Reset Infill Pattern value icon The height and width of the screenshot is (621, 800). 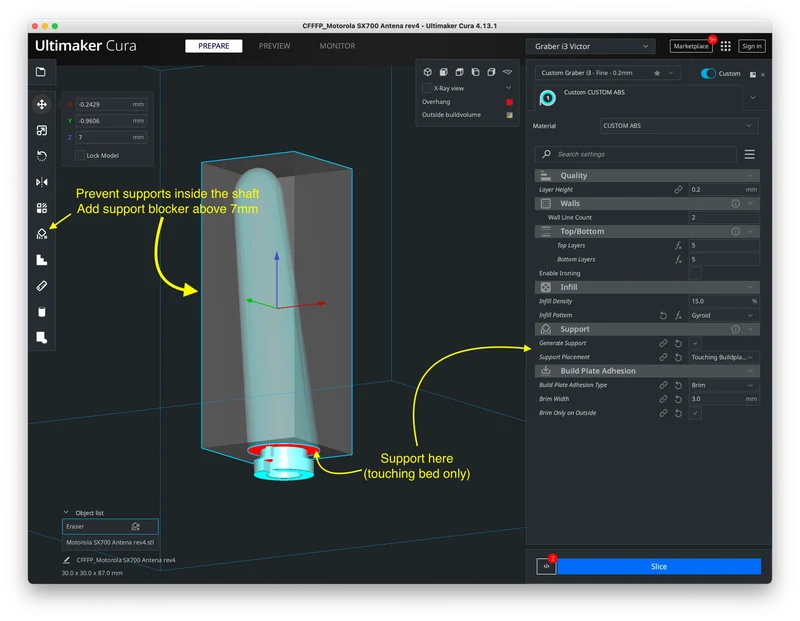[x=663, y=315]
